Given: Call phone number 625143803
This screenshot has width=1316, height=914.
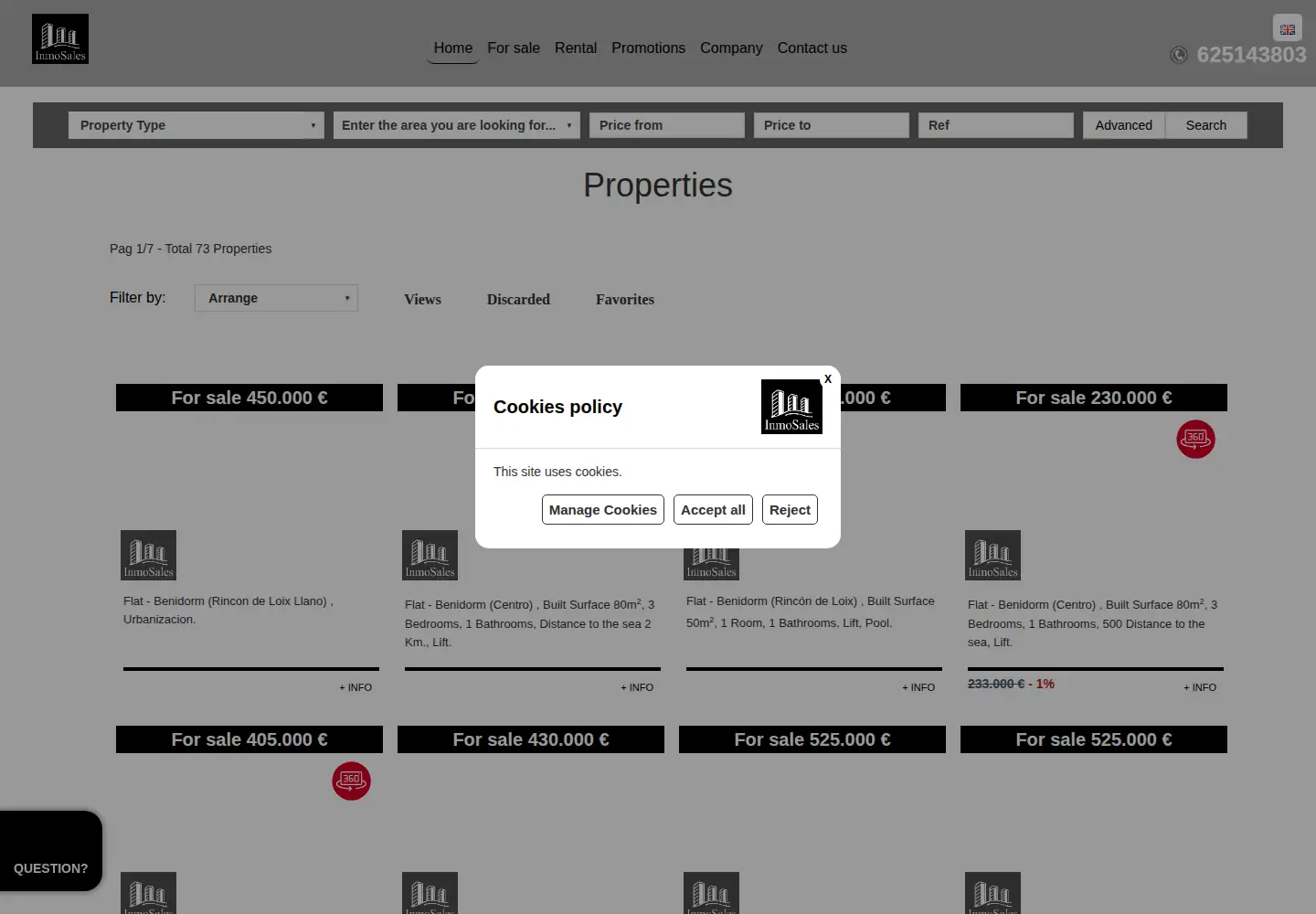Looking at the screenshot, I should pyautogui.click(x=1251, y=55).
